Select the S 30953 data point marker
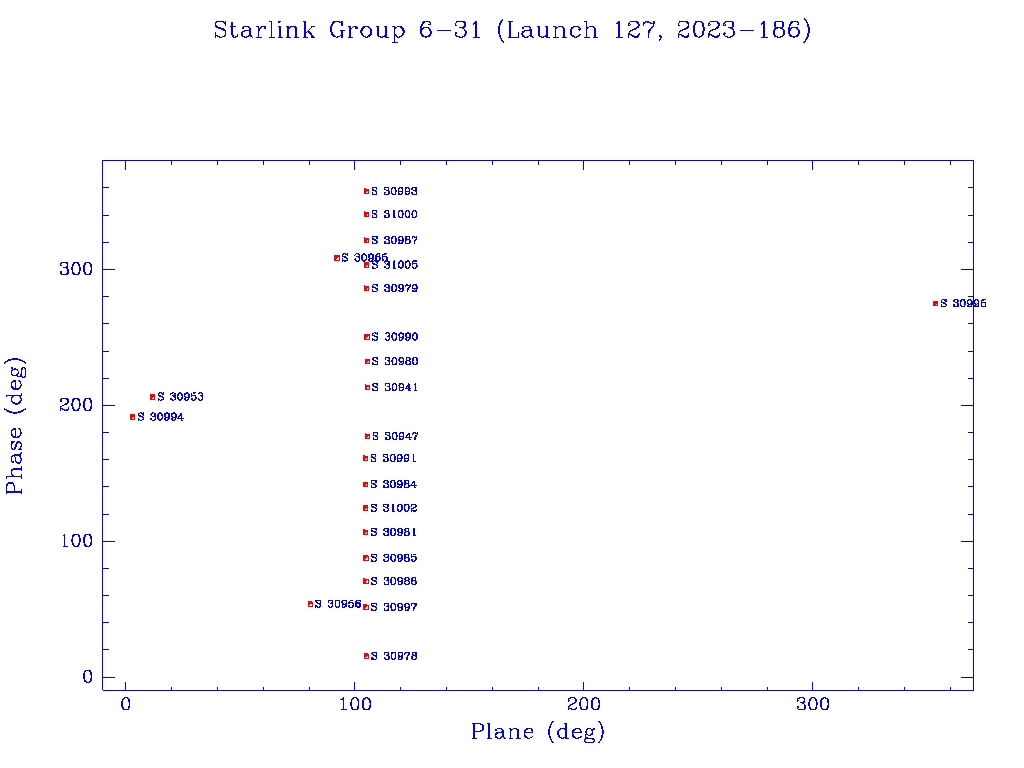The image size is (1024, 768). pyautogui.click(x=152, y=397)
